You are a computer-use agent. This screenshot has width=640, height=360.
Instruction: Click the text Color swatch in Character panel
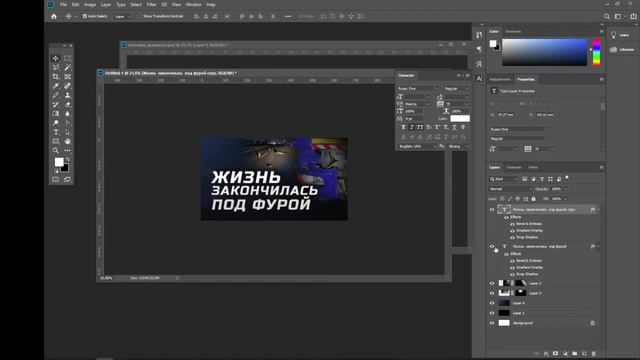(460, 118)
